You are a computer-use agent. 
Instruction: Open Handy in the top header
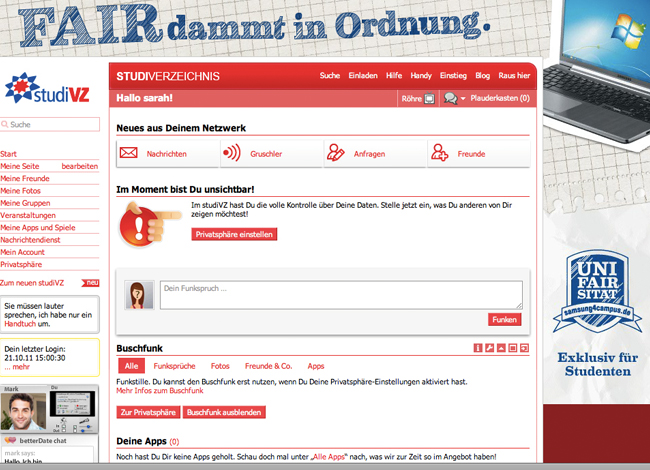pyautogui.click(x=421, y=75)
